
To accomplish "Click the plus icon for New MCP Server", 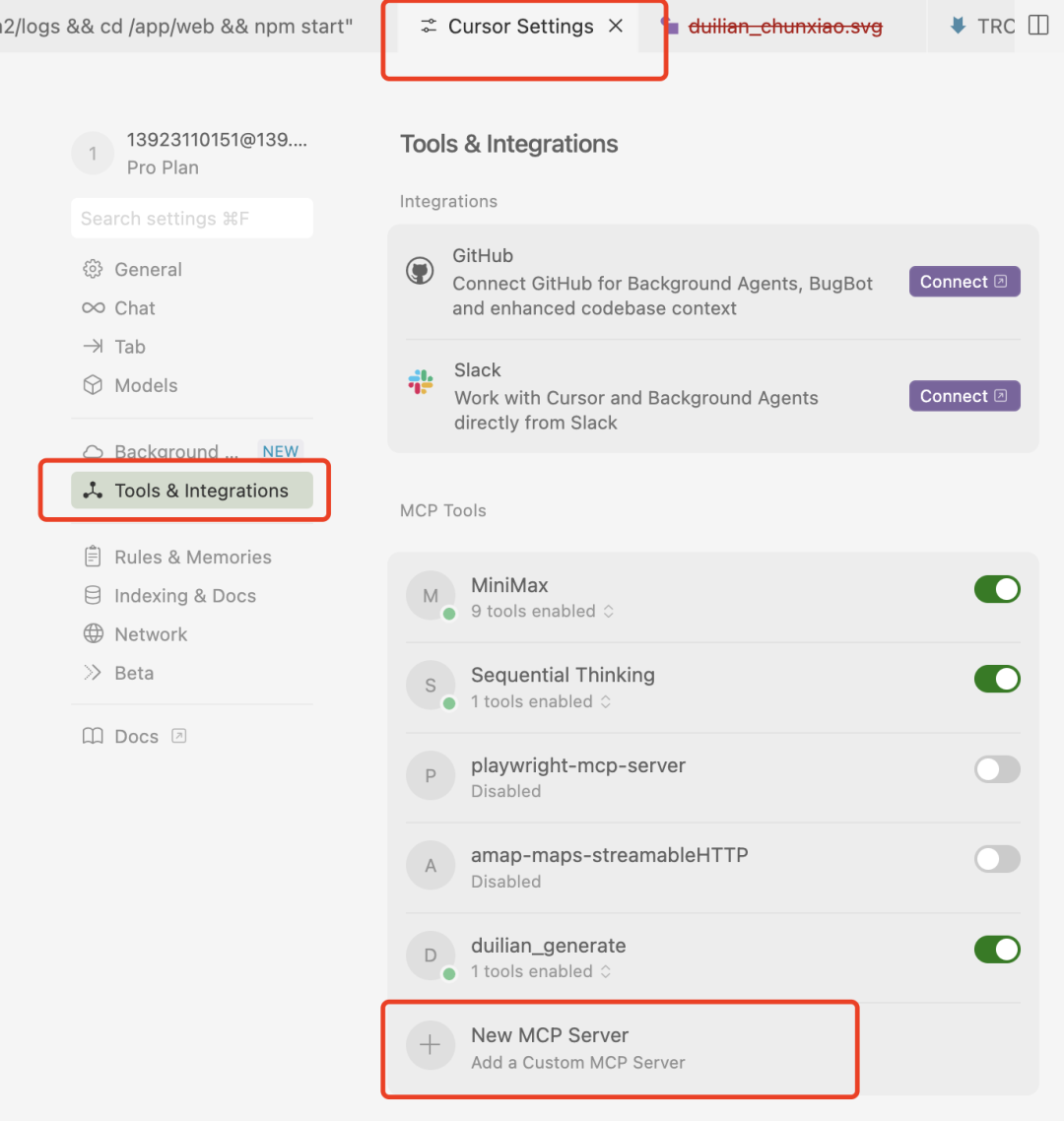I will 431,1045.
